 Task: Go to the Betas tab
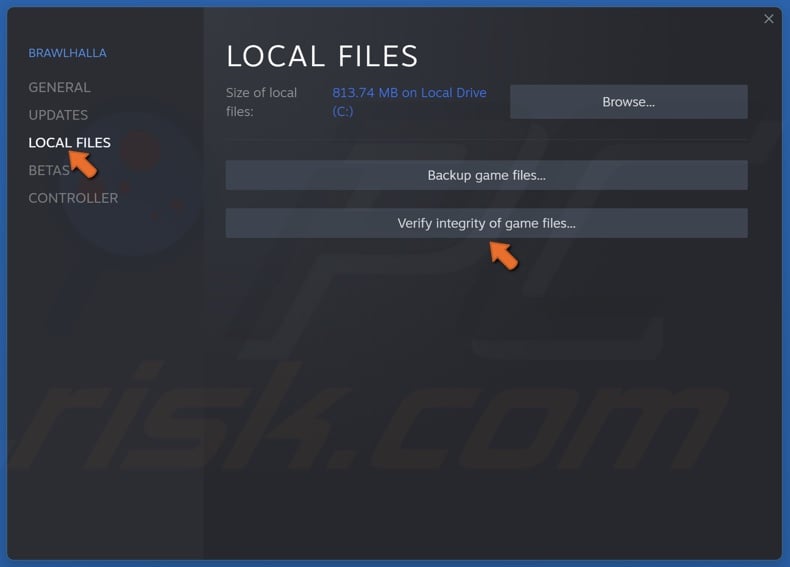point(49,170)
